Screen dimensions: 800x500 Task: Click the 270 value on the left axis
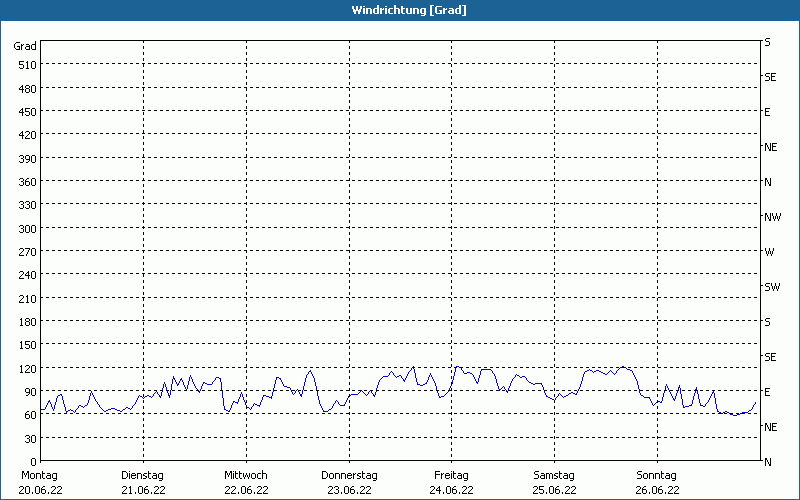coord(27,252)
